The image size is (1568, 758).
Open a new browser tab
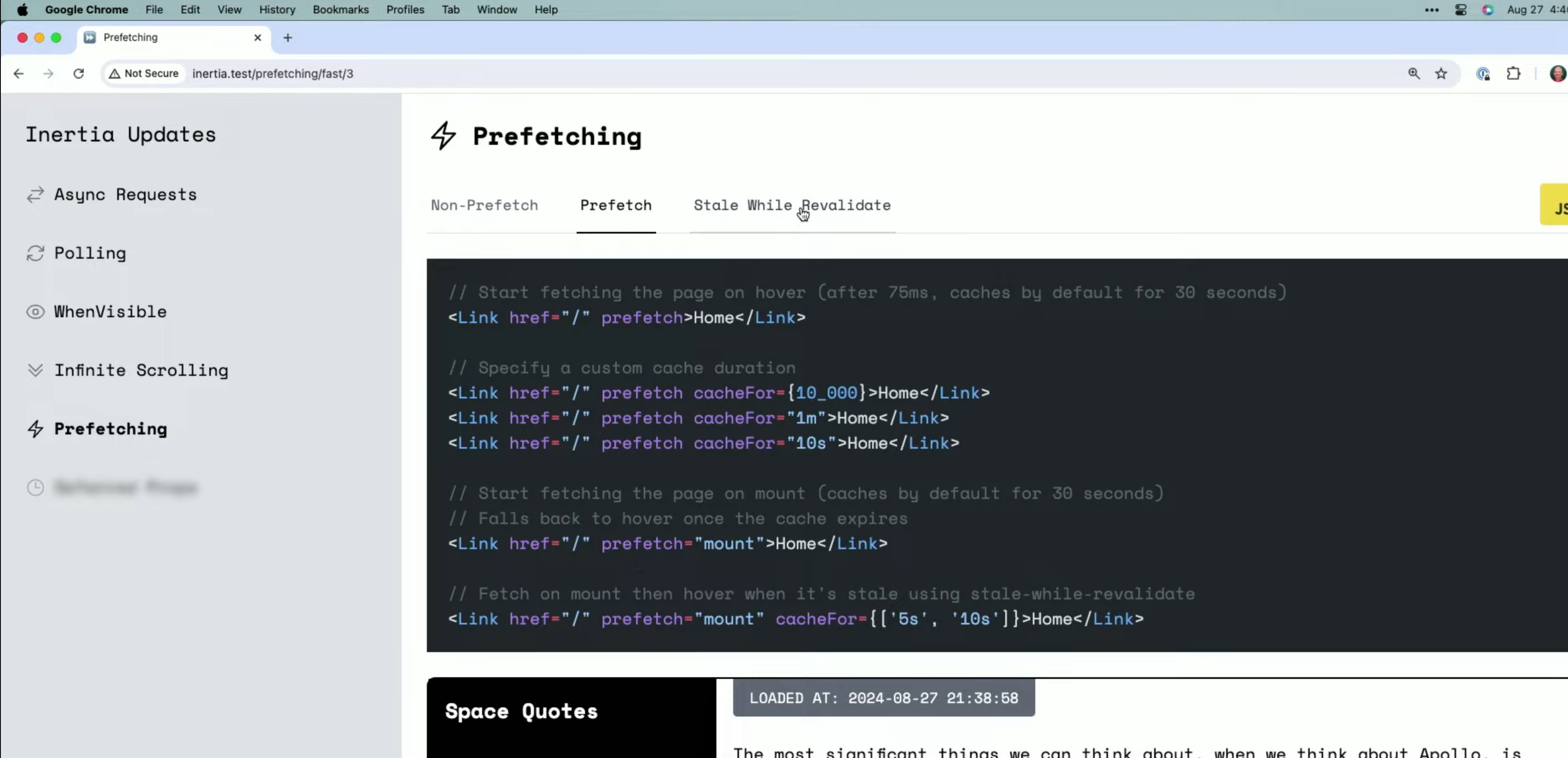click(288, 38)
